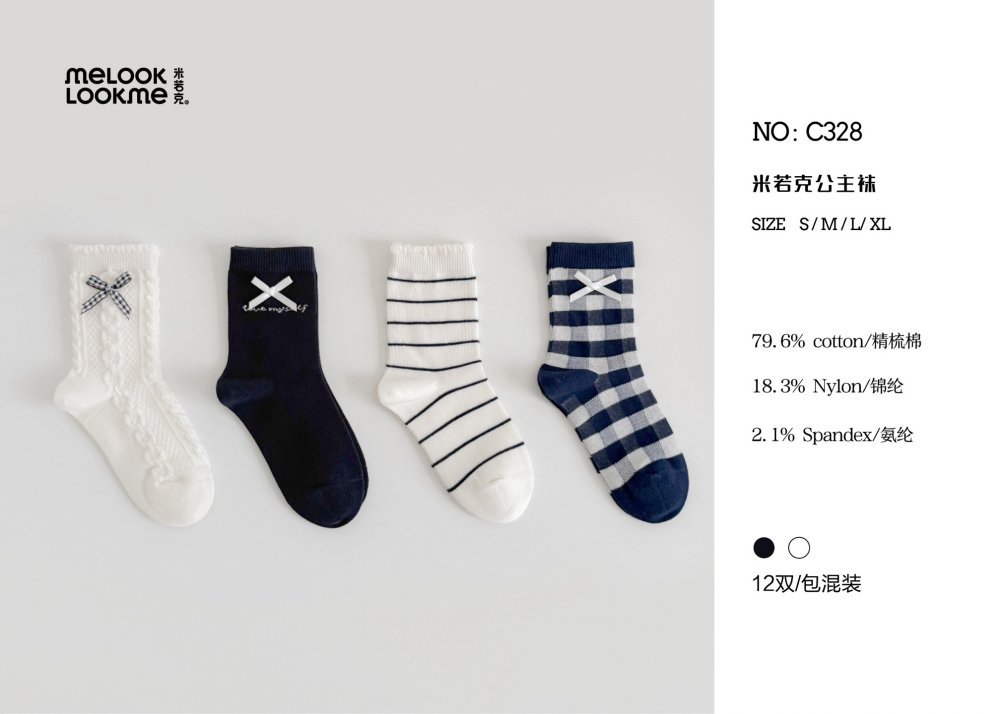Click the MELOOK LOOKME brand logo
This screenshot has width=1000, height=714.
[x=127, y=86]
